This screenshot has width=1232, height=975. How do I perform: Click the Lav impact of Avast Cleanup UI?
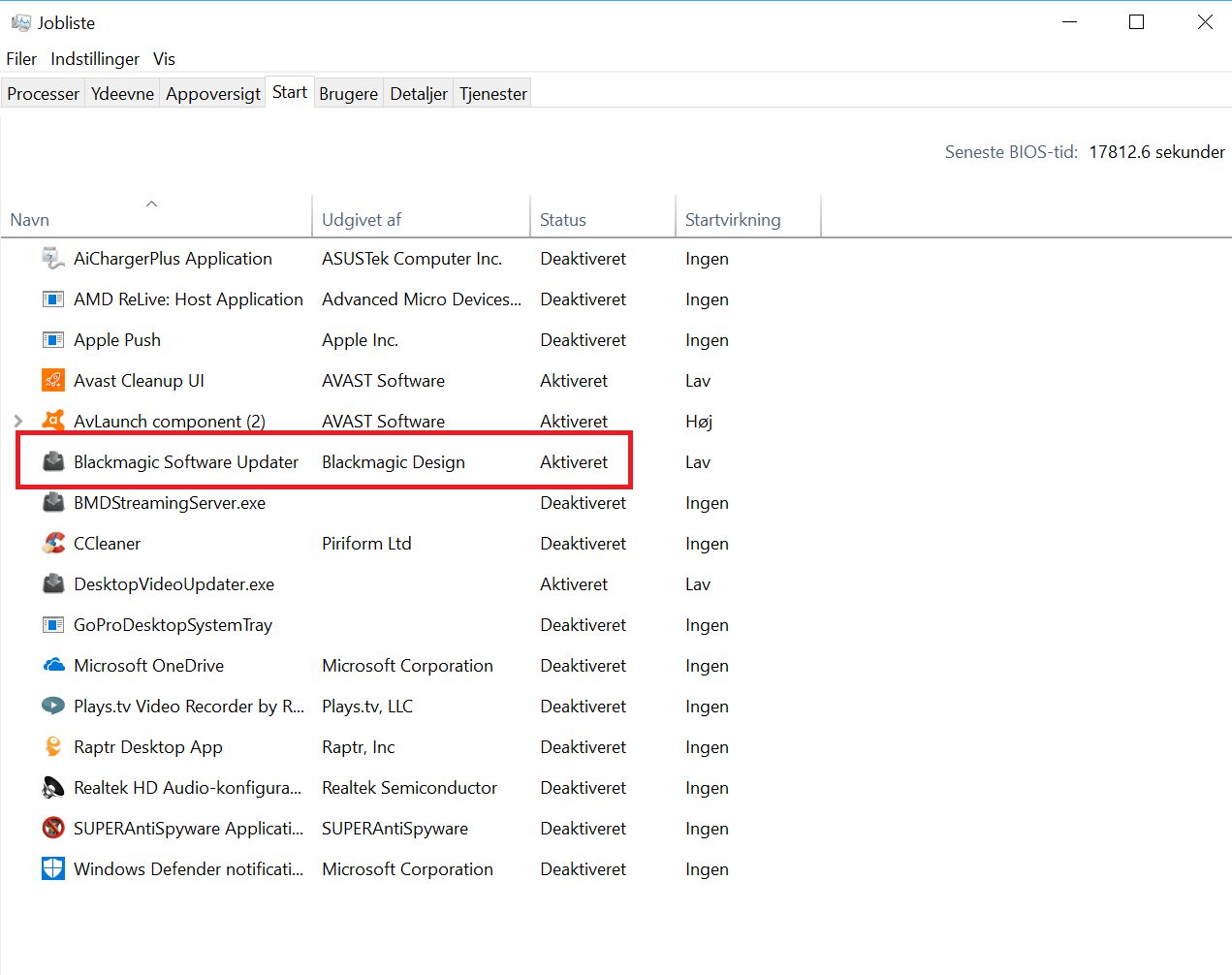[698, 381]
